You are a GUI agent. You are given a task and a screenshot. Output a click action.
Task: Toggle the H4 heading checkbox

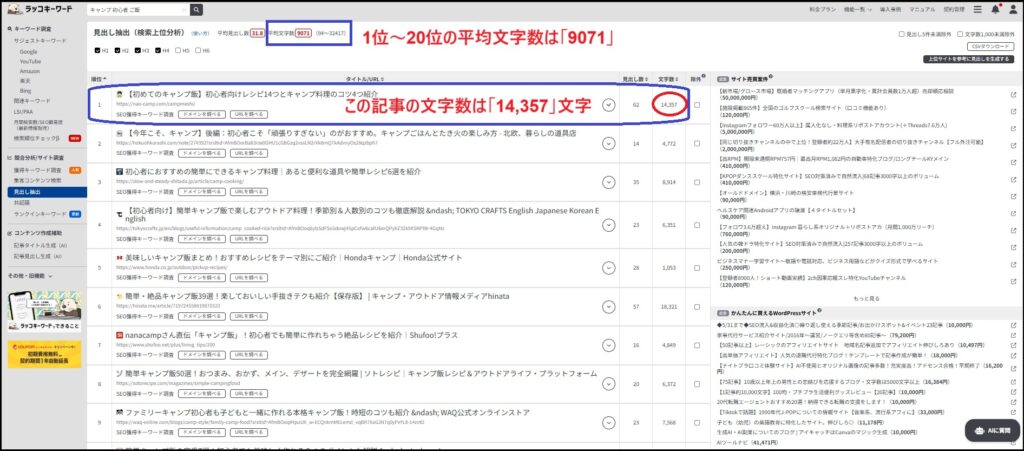157,50
